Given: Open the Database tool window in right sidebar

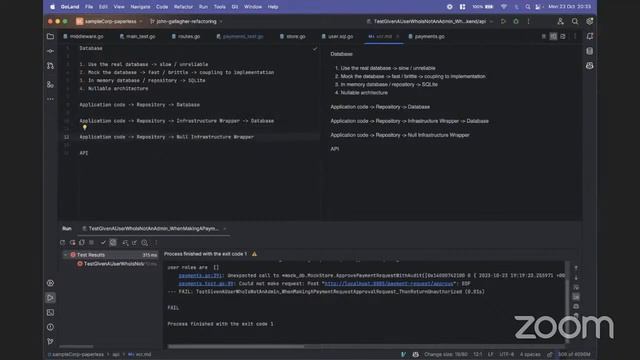Looking at the screenshot, I should point(590,51).
